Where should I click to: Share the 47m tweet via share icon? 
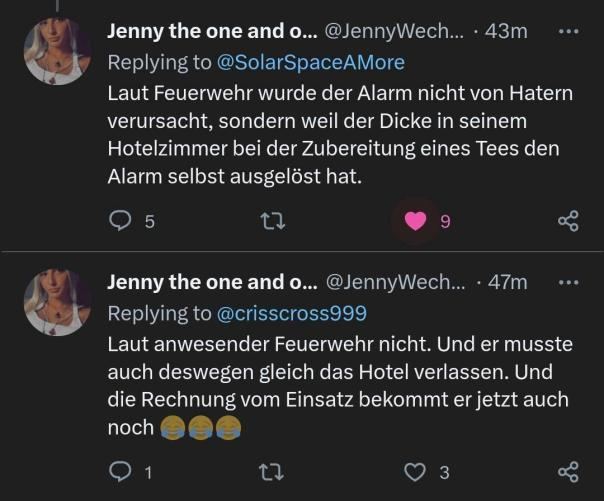(568, 472)
